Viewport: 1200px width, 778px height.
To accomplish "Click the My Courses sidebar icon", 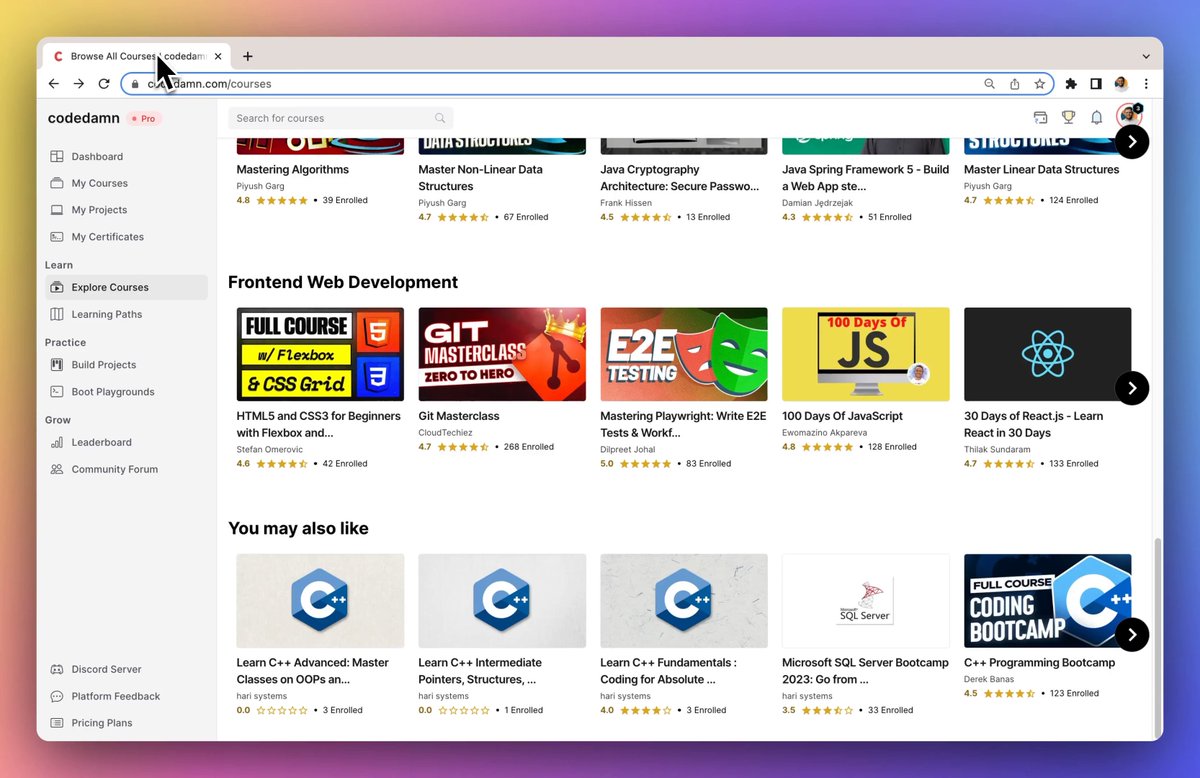I will pos(57,184).
